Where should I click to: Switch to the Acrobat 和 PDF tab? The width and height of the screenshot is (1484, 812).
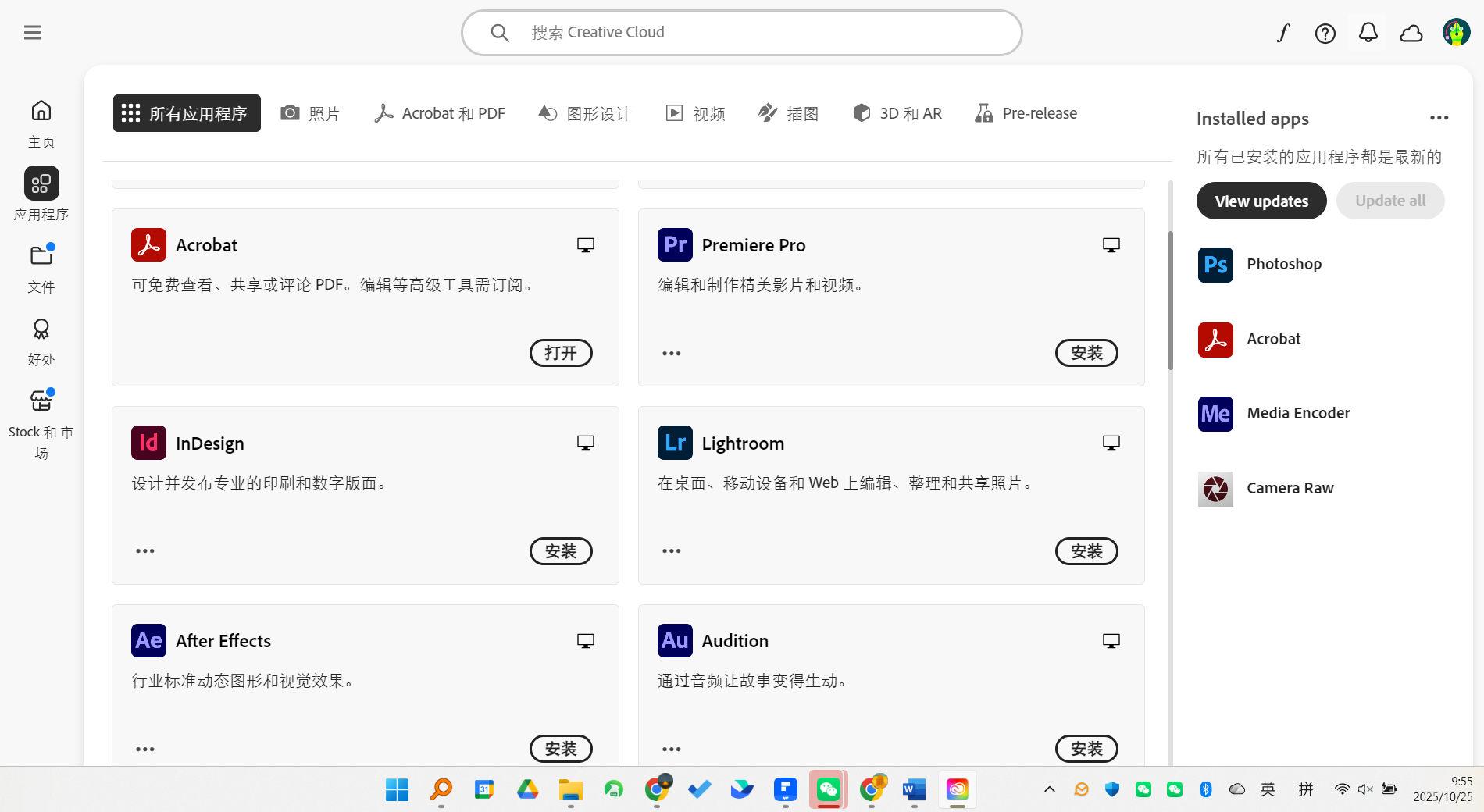(440, 113)
